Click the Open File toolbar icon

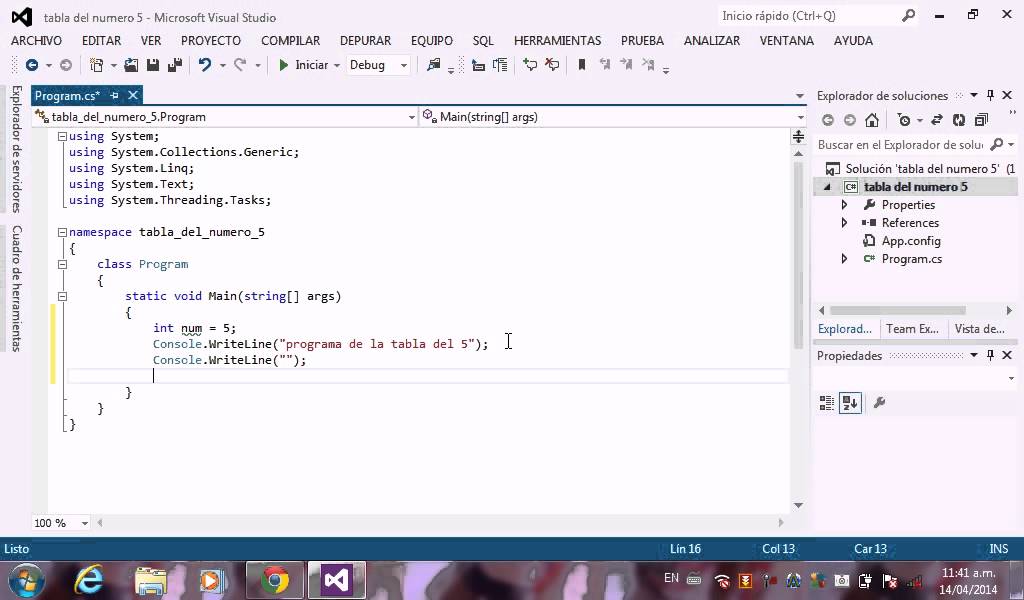(131, 65)
